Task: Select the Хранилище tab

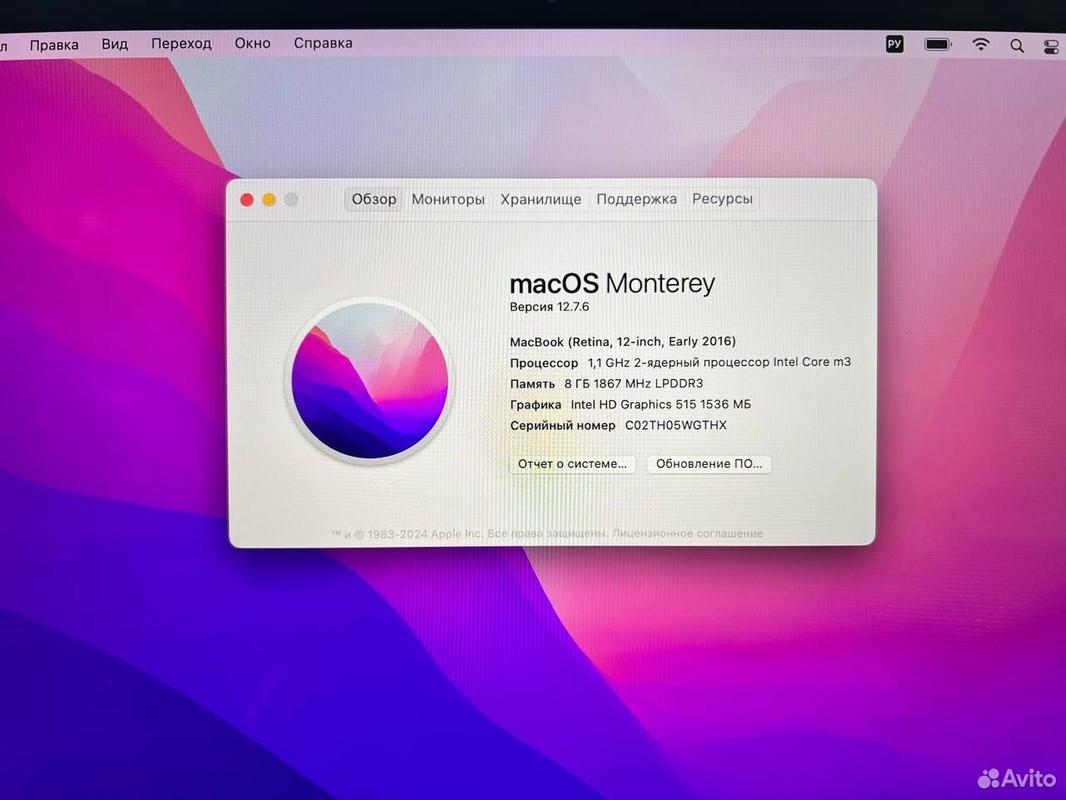Action: pos(541,199)
